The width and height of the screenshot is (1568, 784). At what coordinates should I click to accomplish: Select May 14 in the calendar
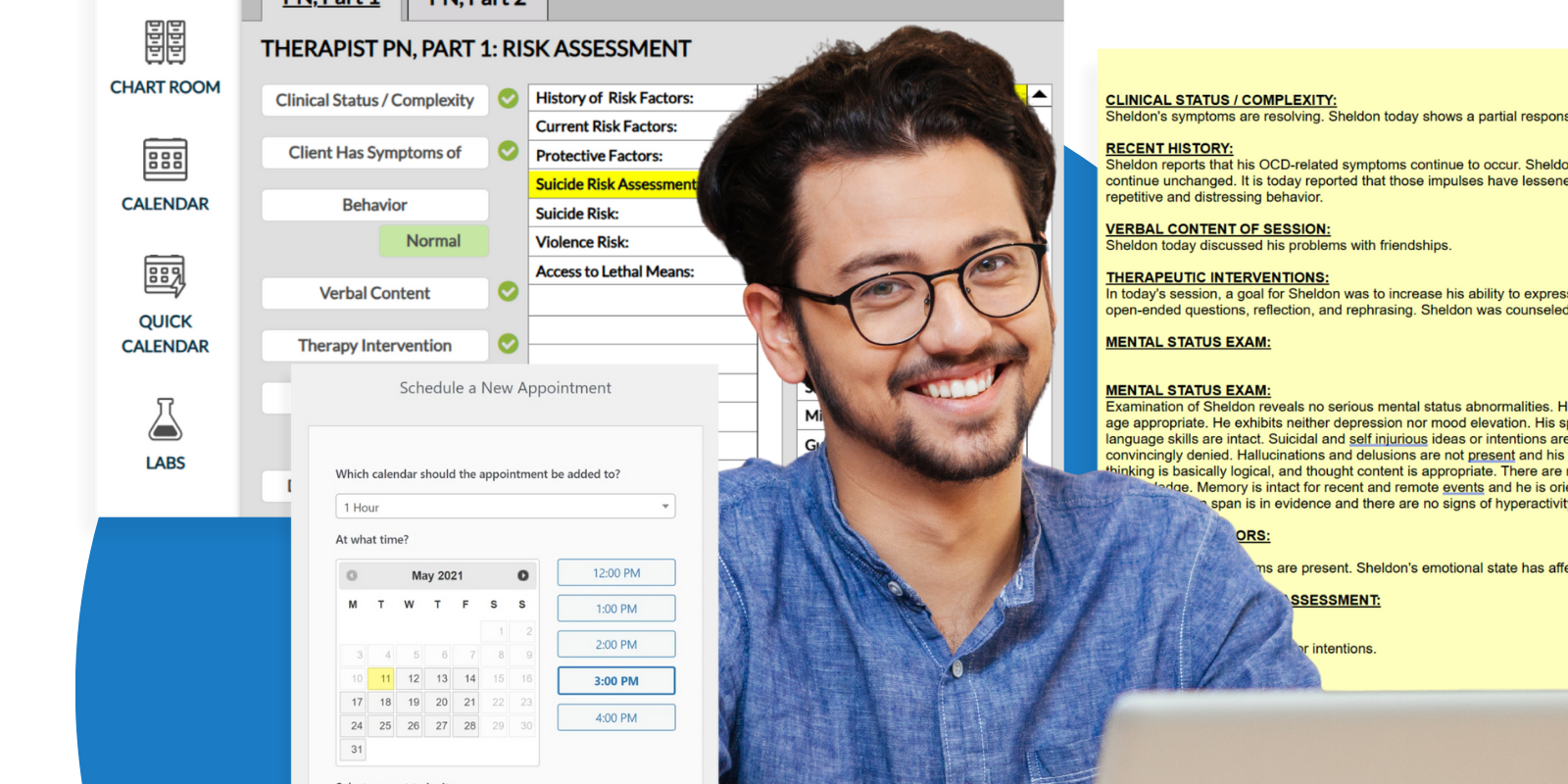(465, 678)
